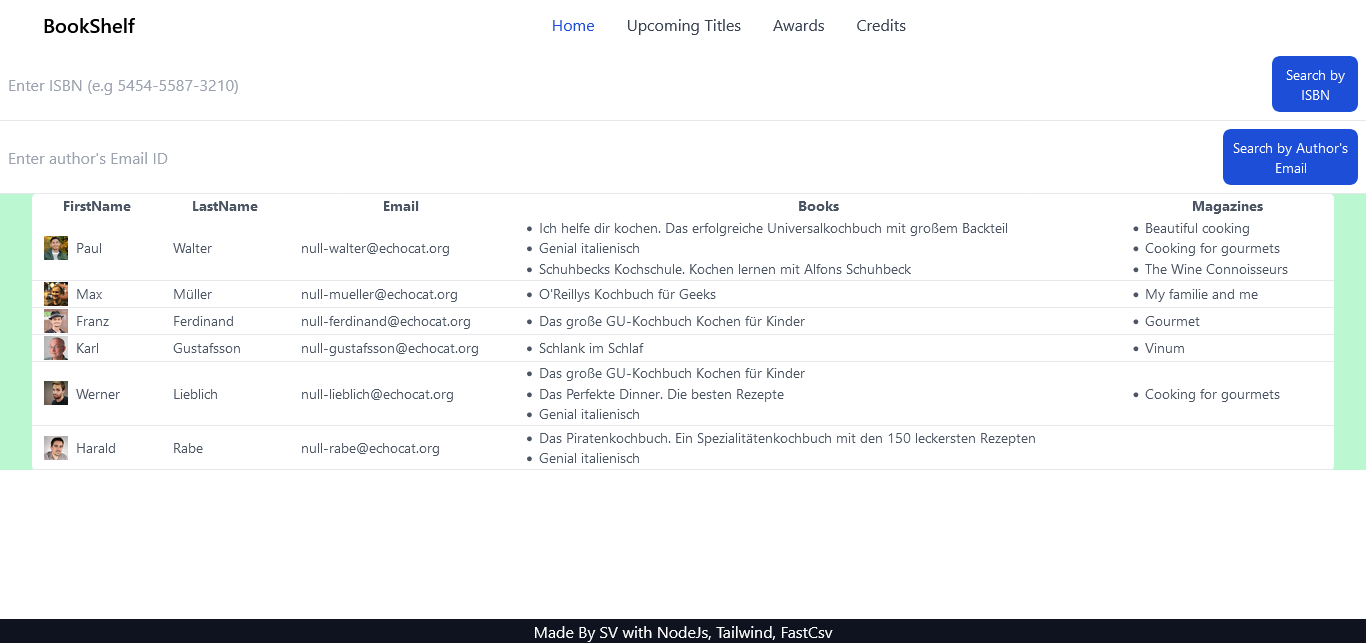
Task: Click 'Das Perfekte Dinner' book entry
Action: point(661,394)
